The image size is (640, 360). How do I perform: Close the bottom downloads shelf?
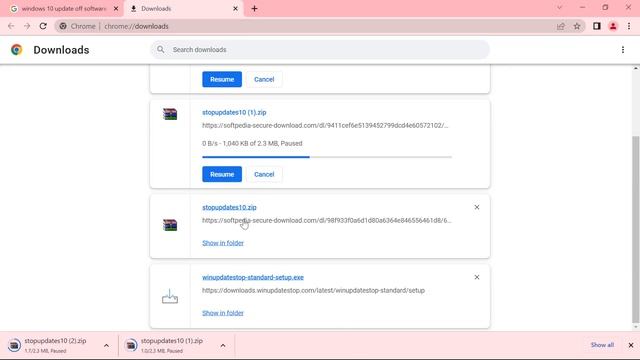point(631,345)
